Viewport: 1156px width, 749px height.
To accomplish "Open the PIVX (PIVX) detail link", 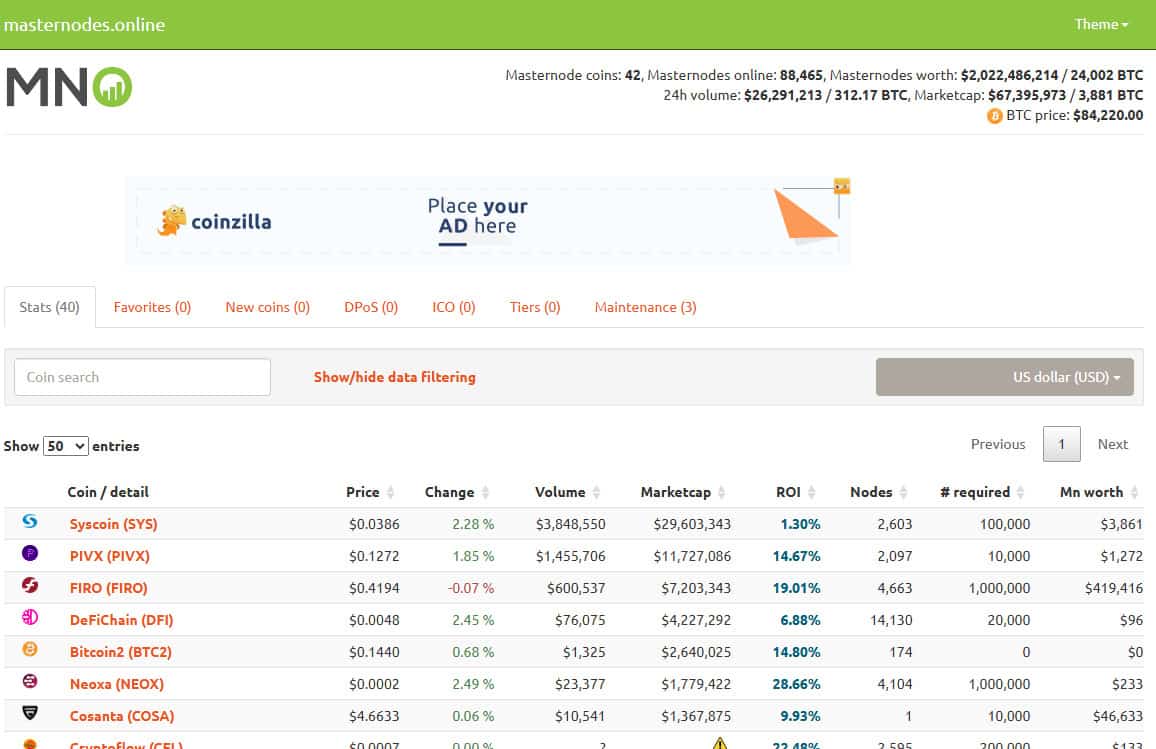I will 110,556.
